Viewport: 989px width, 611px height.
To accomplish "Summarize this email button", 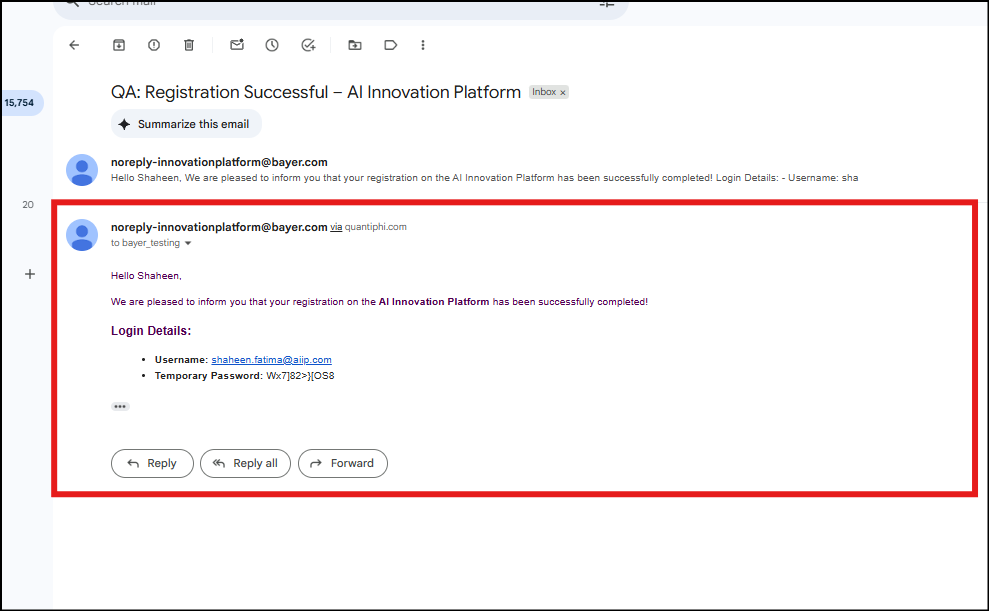I will 186,124.
